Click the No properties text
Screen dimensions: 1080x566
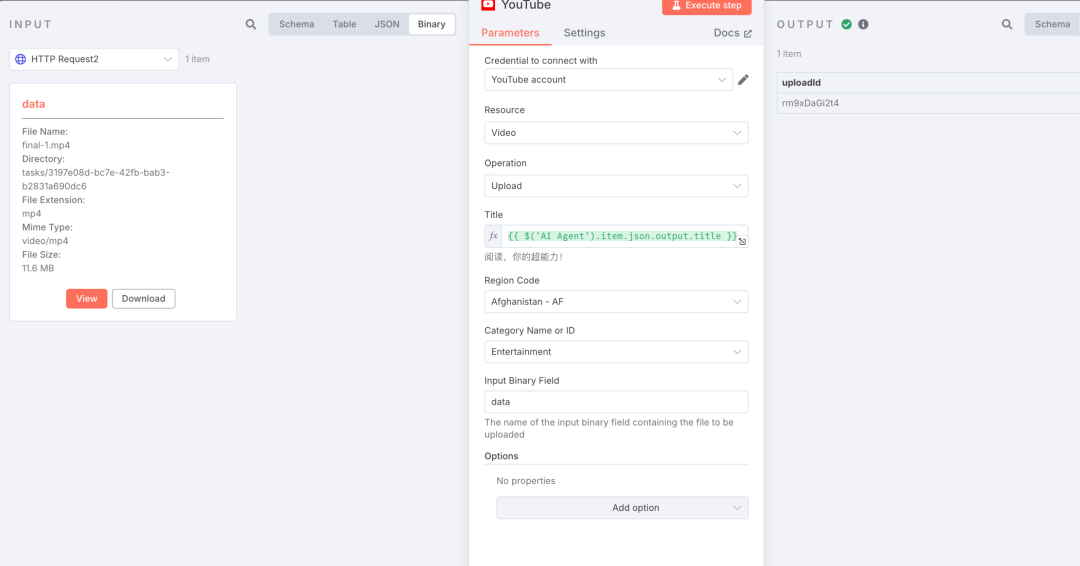526,481
